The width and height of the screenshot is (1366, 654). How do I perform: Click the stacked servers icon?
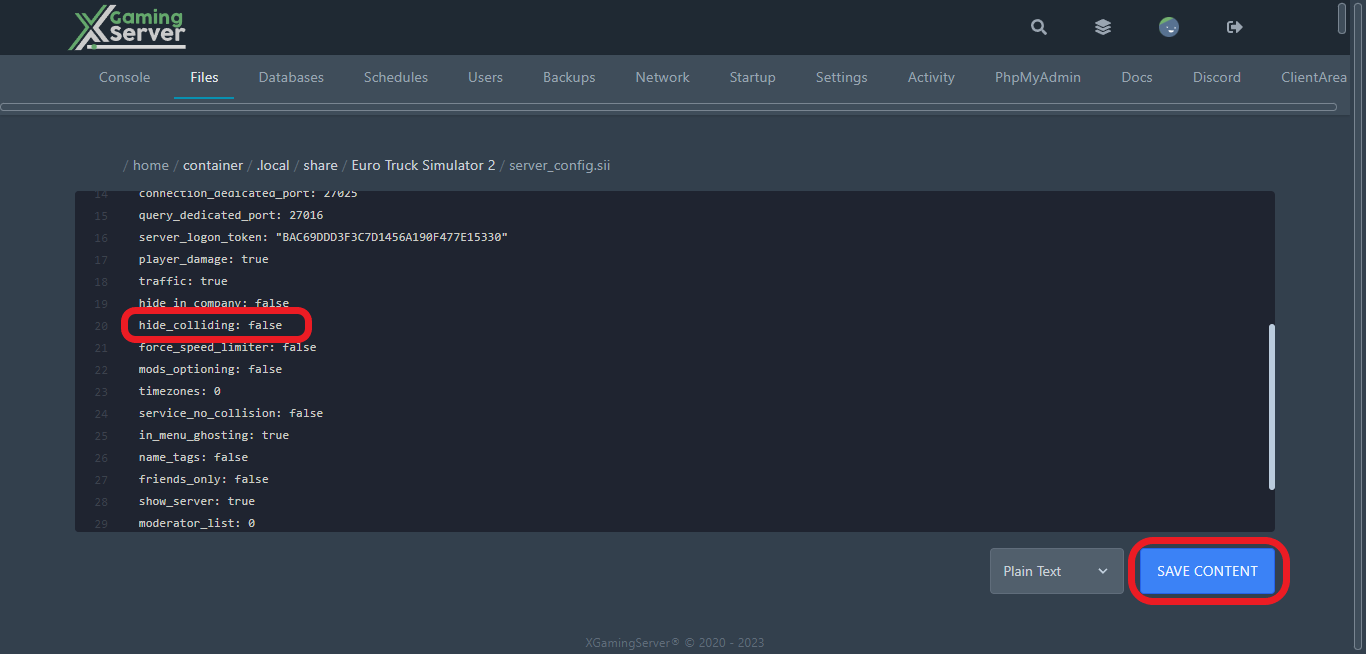tap(1102, 27)
